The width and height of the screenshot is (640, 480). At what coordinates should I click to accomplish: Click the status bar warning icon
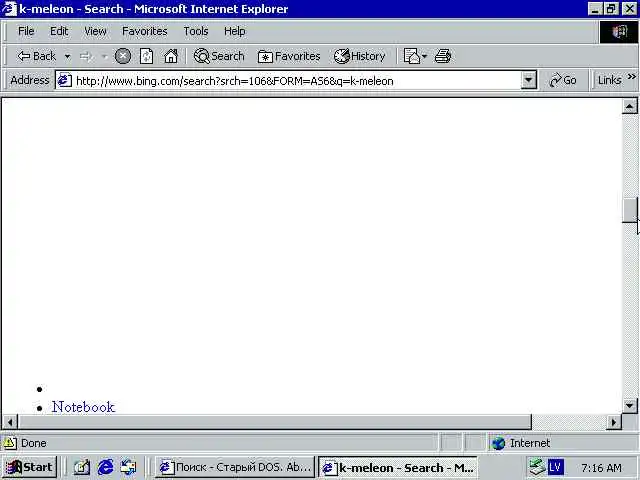(10, 443)
